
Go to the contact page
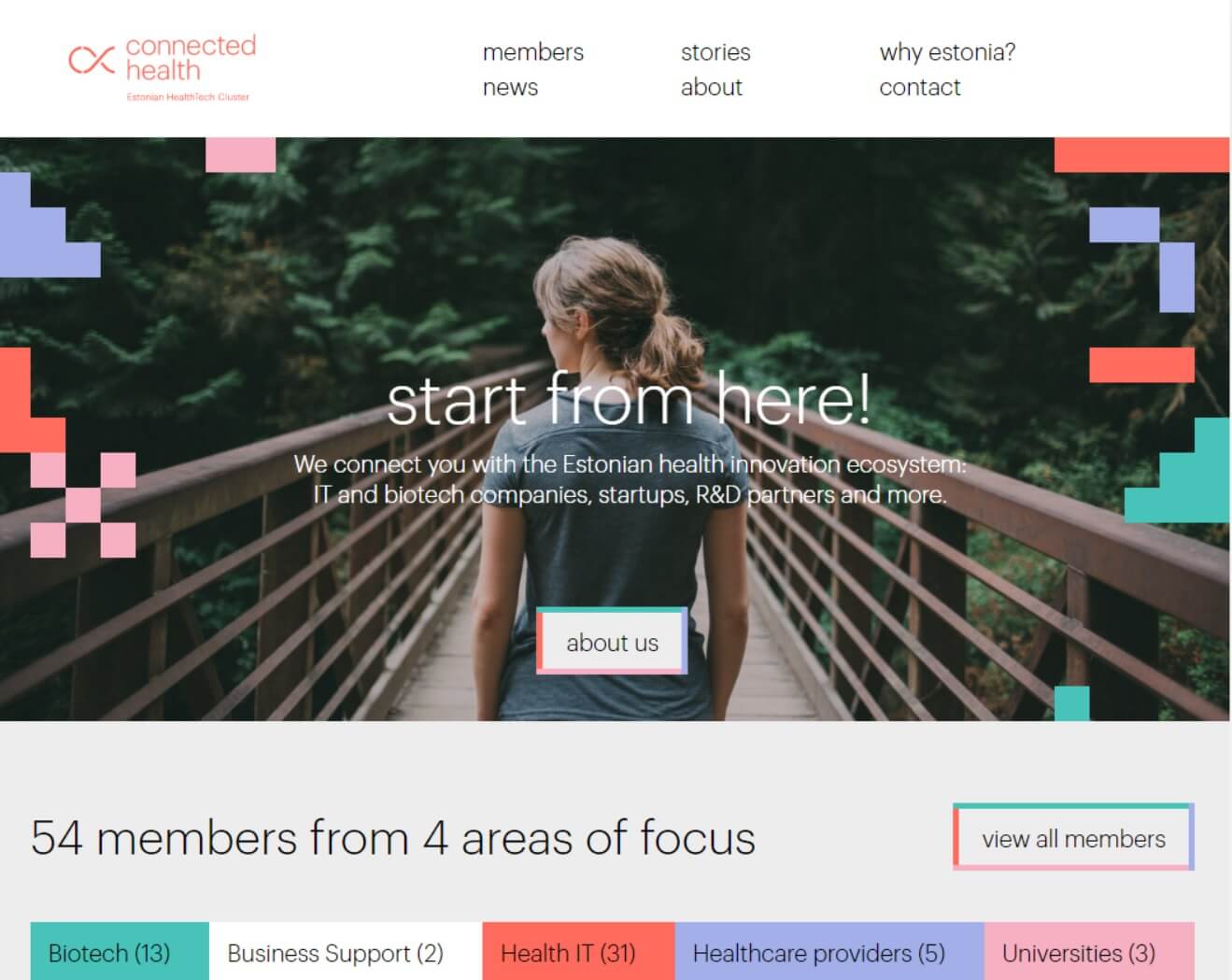919,88
